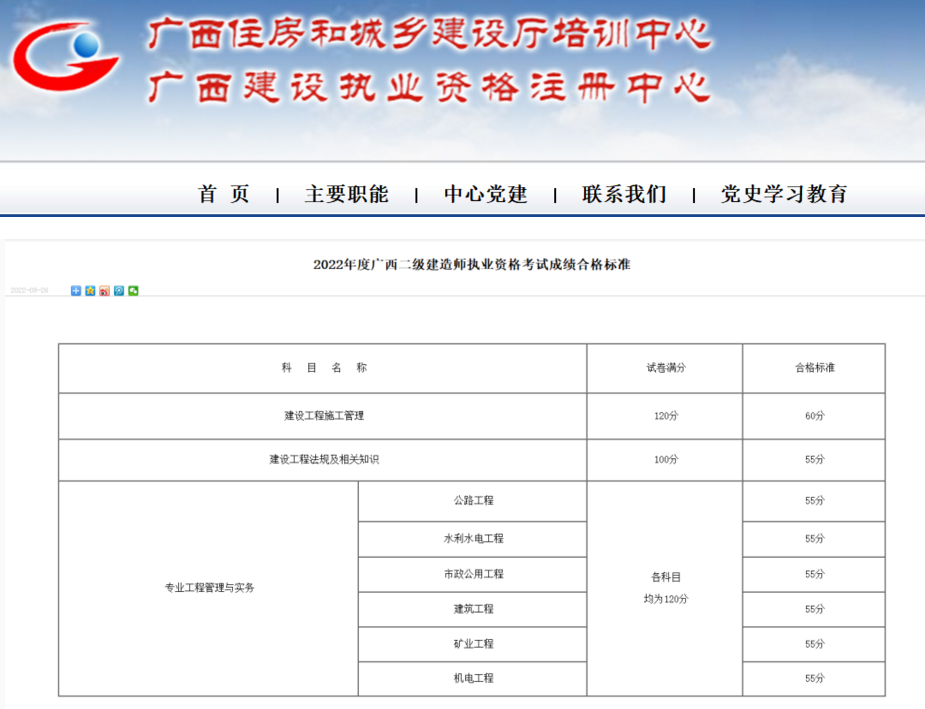Click the 广西建设执业资格注册中心 banner title
This screenshot has width=925, height=709.
429,87
